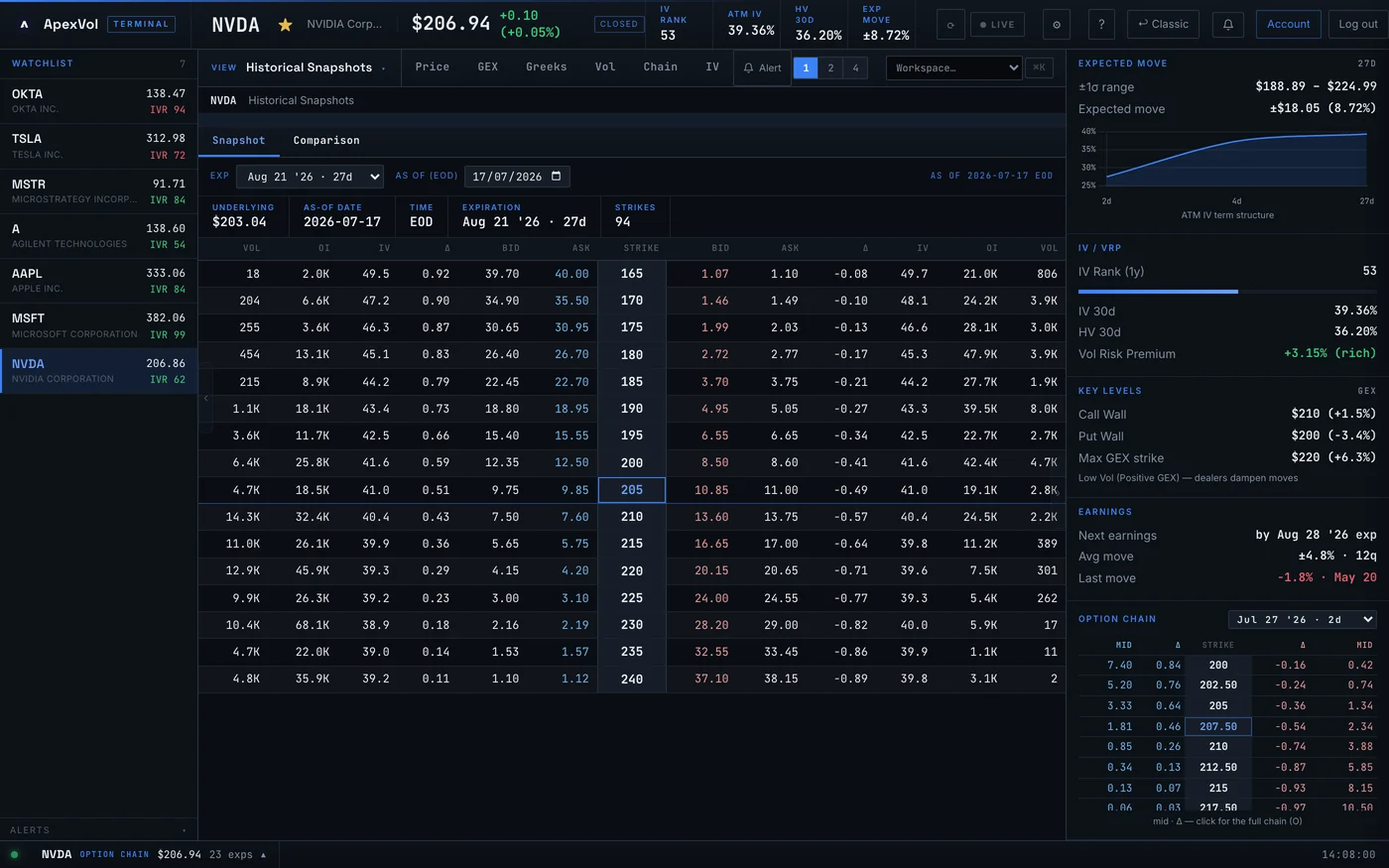This screenshot has width=1389, height=868.
Task: Select the 1-pane layout
Action: click(806, 67)
